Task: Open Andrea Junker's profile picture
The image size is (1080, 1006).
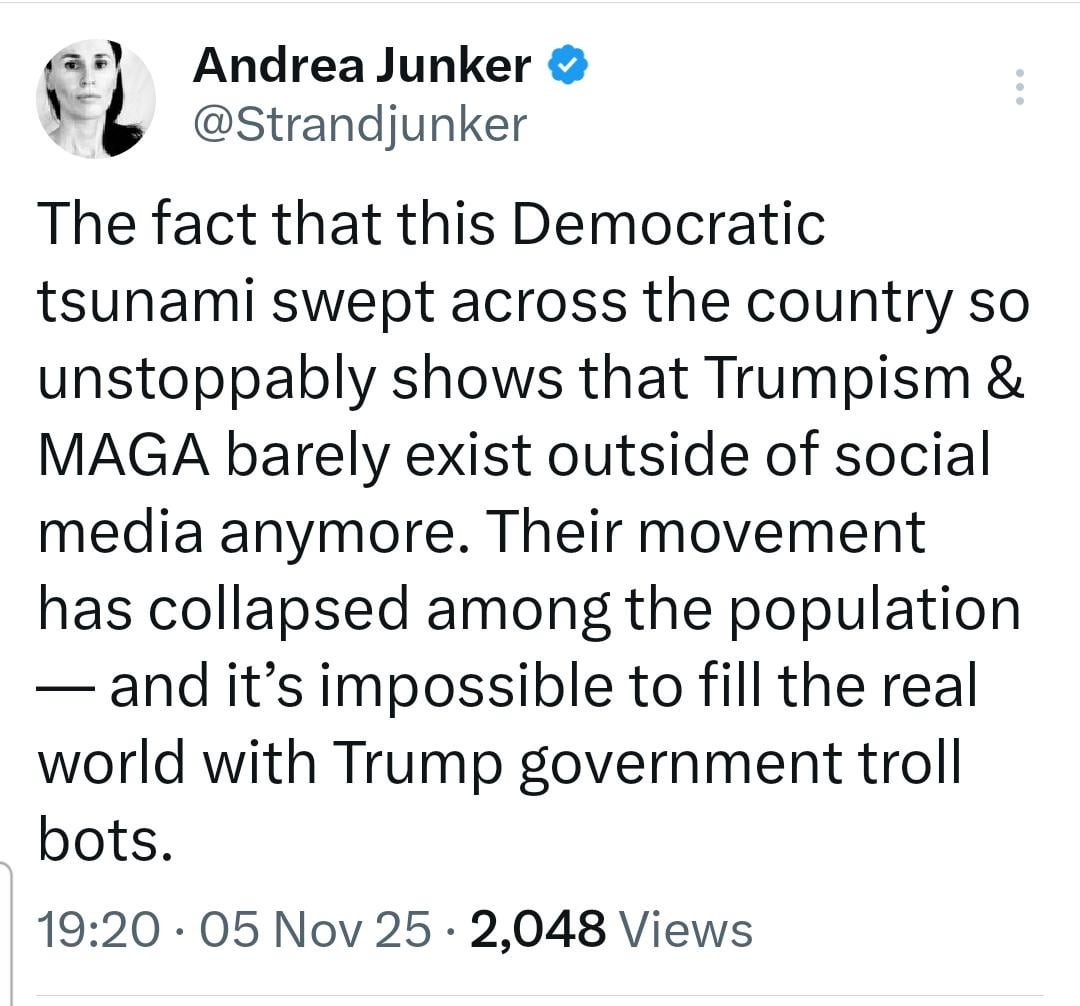Action: (x=95, y=99)
